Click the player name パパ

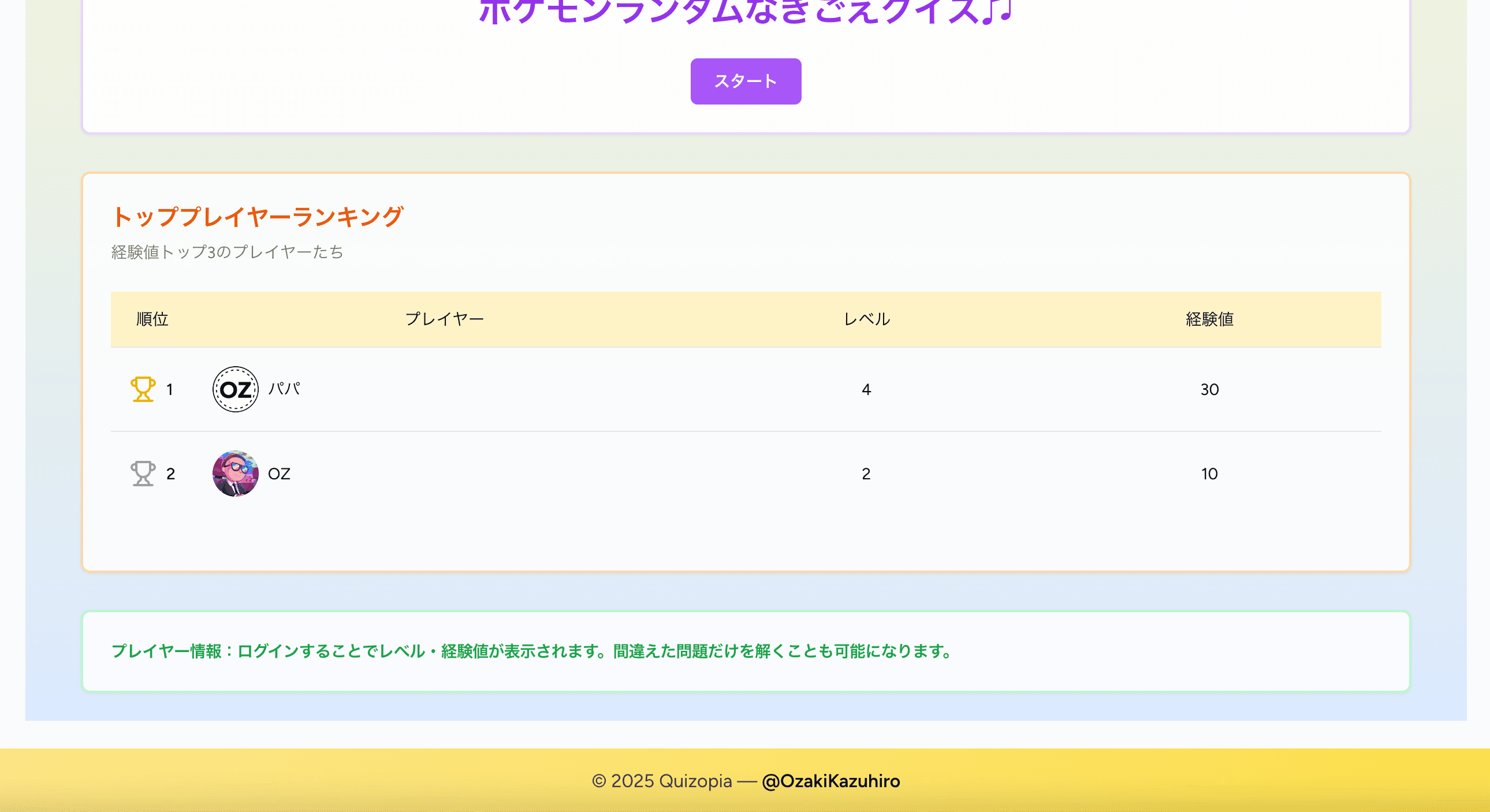[x=285, y=389]
